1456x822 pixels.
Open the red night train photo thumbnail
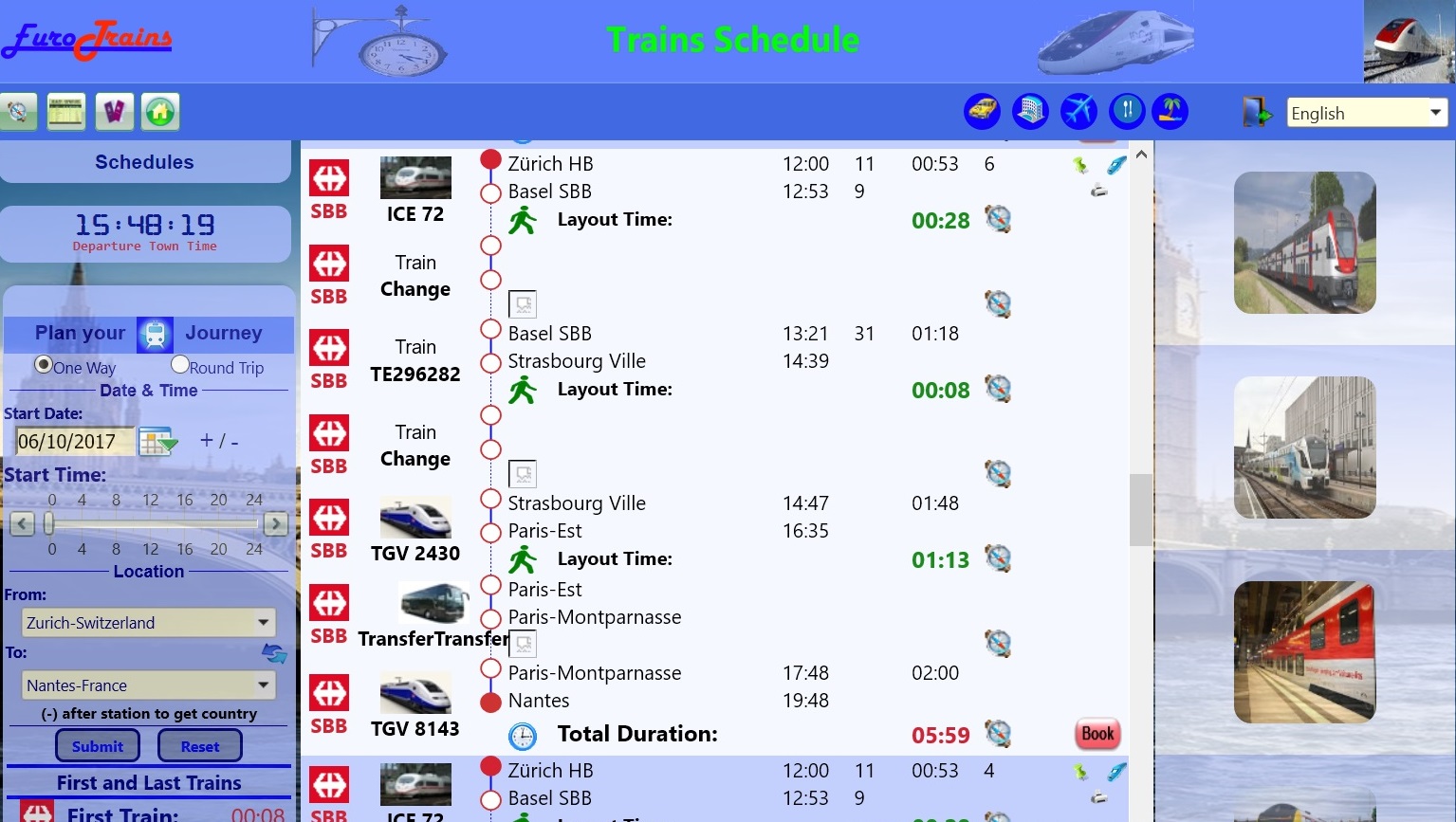click(x=1305, y=652)
